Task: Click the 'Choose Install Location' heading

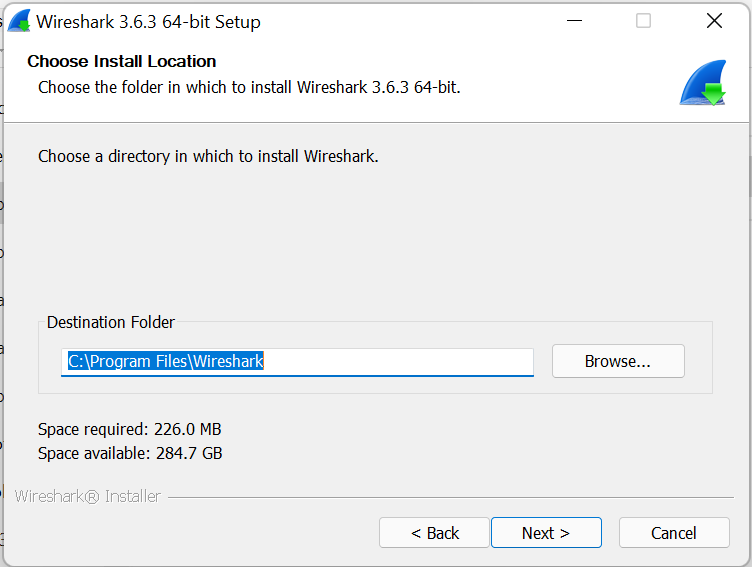Action: (x=122, y=61)
